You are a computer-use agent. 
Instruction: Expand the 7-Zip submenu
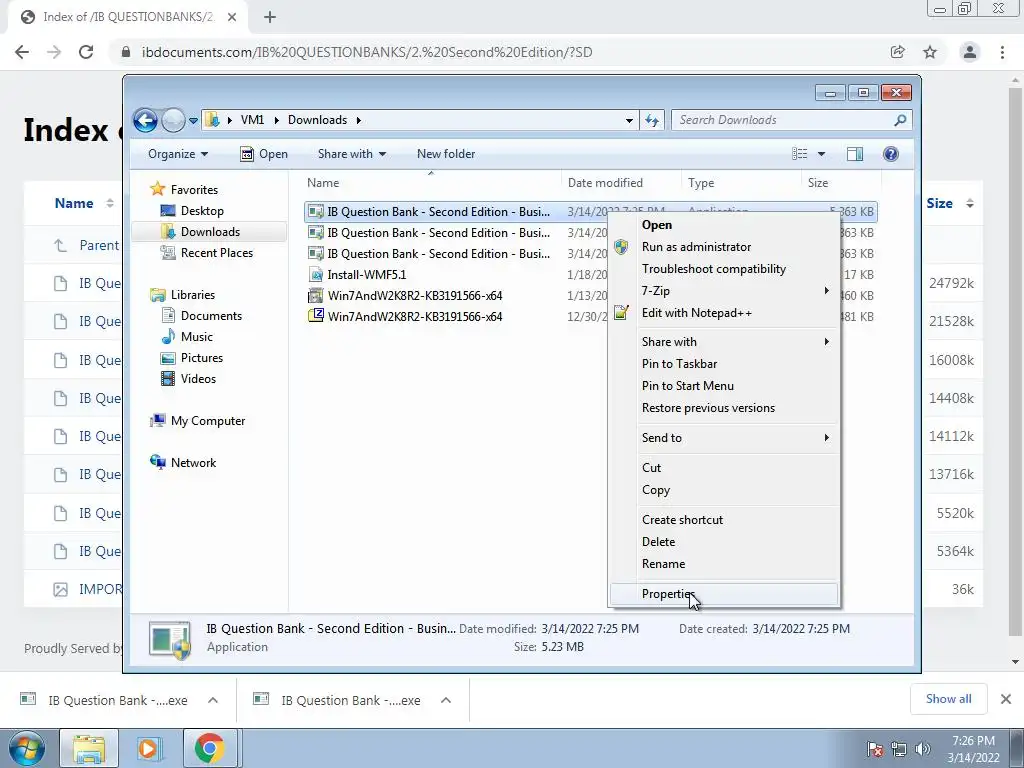tap(724, 291)
